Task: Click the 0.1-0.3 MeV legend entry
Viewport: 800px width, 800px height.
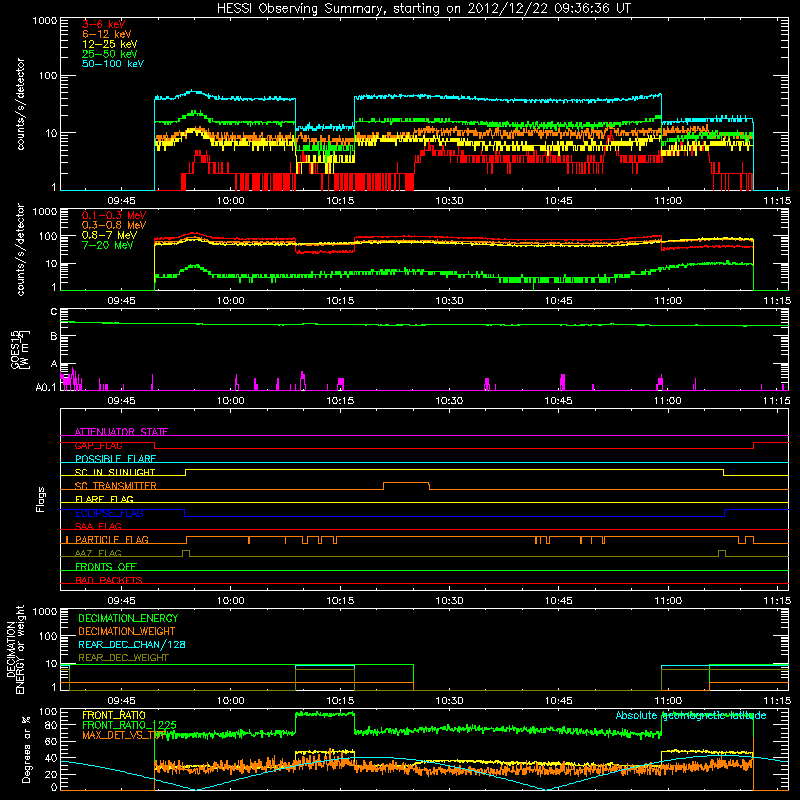Action: coord(114,215)
